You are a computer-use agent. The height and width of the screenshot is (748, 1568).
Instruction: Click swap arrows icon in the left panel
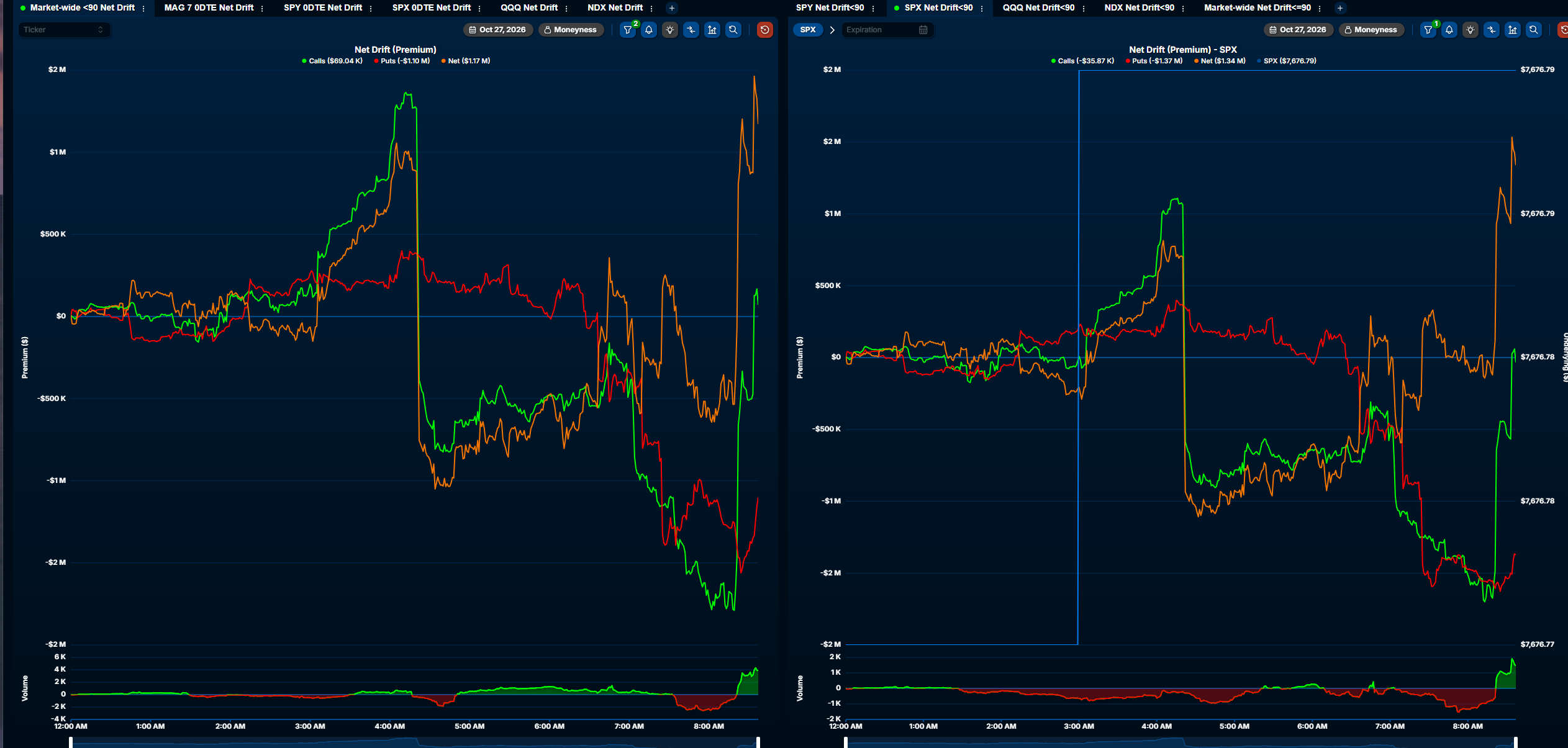691,30
